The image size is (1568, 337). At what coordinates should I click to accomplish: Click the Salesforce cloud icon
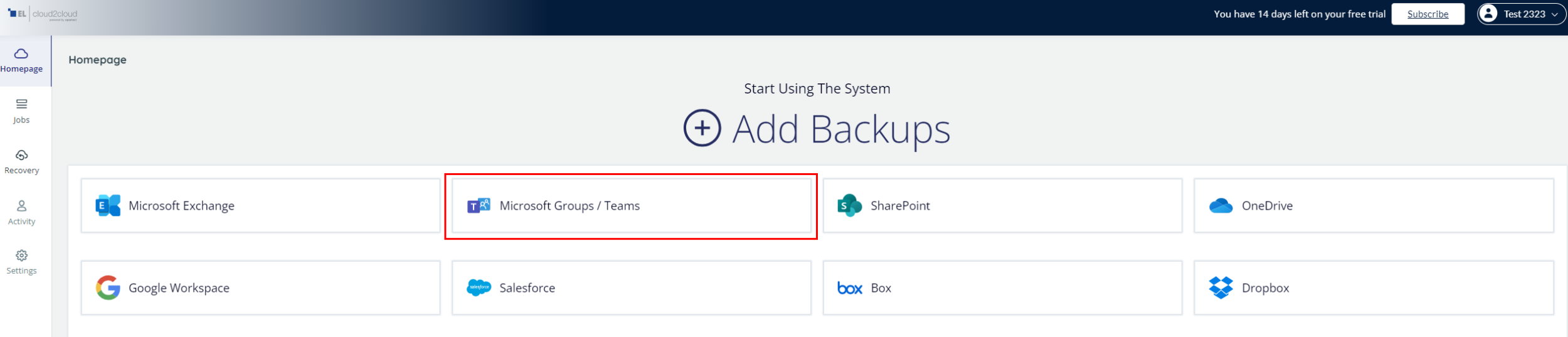(479, 288)
